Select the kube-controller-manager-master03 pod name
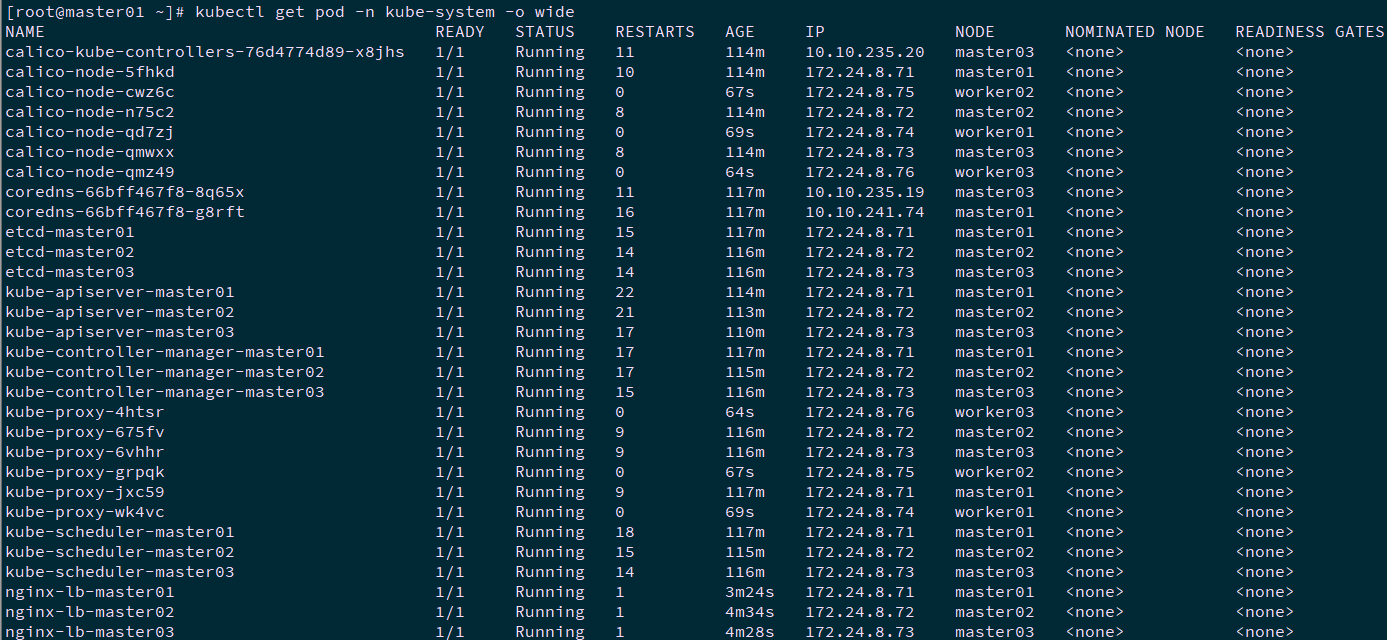The height and width of the screenshot is (640, 1387). [x=164, y=392]
